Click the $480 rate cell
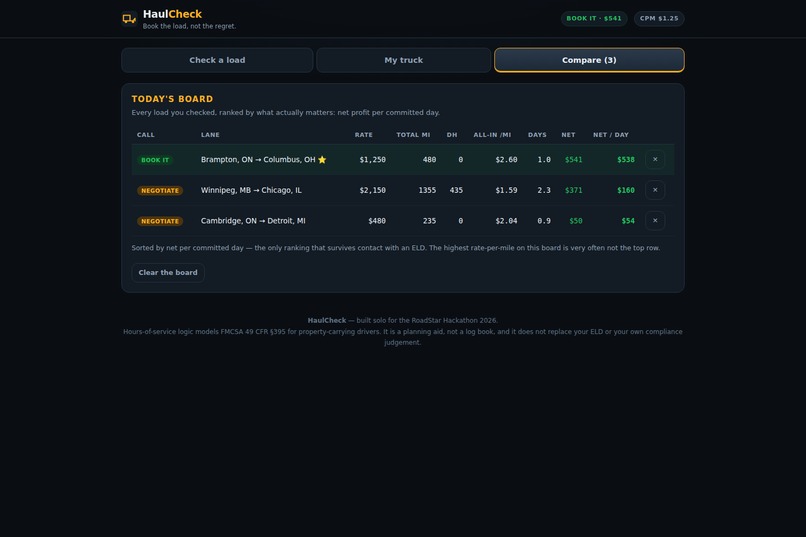Screen dimensions: 806x537 (x=377, y=221)
